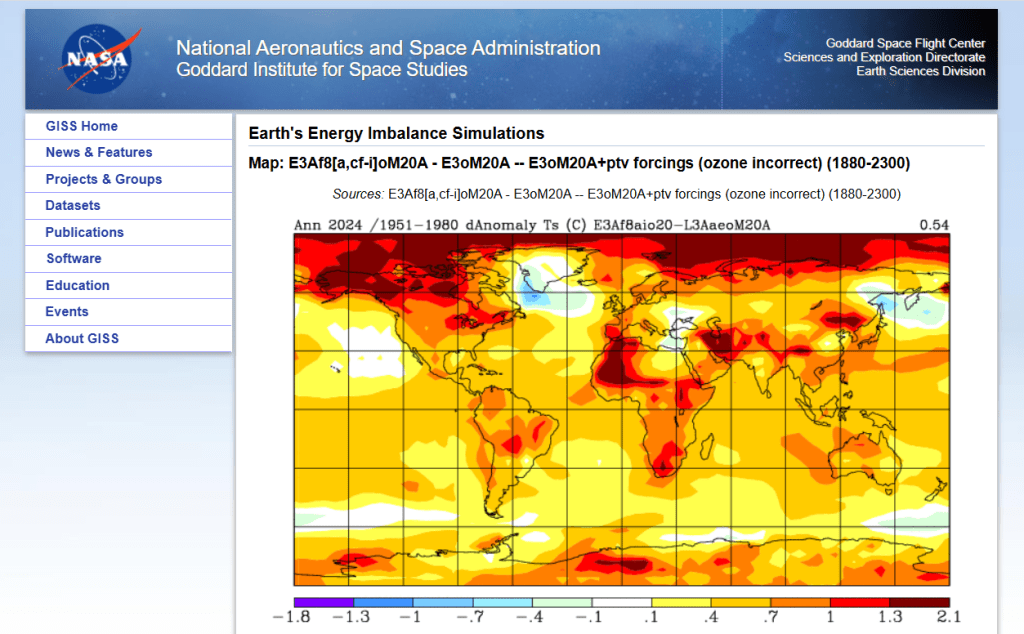Visit Goddard Space Flight Center link
This screenshot has width=1024, height=634.
click(905, 43)
